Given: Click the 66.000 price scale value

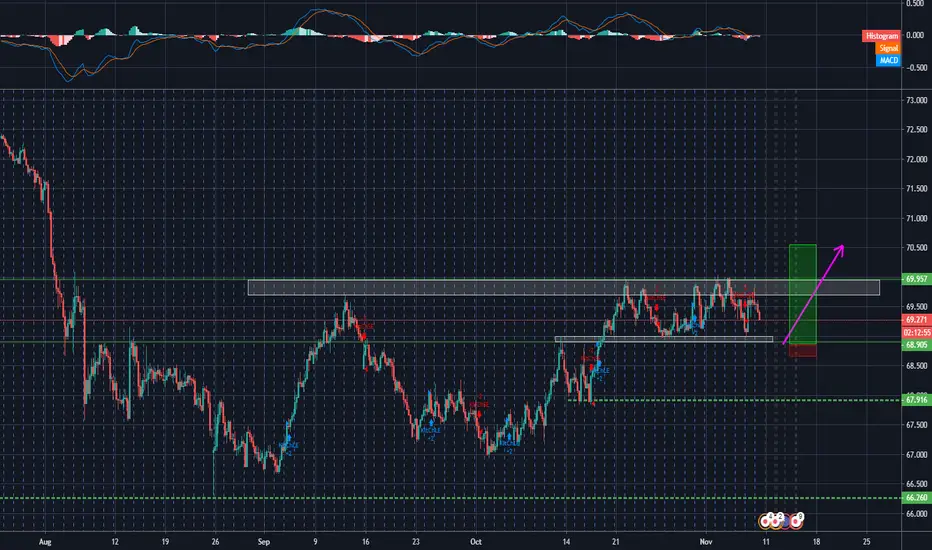Looking at the screenshot, I should (x=917, y=513).
